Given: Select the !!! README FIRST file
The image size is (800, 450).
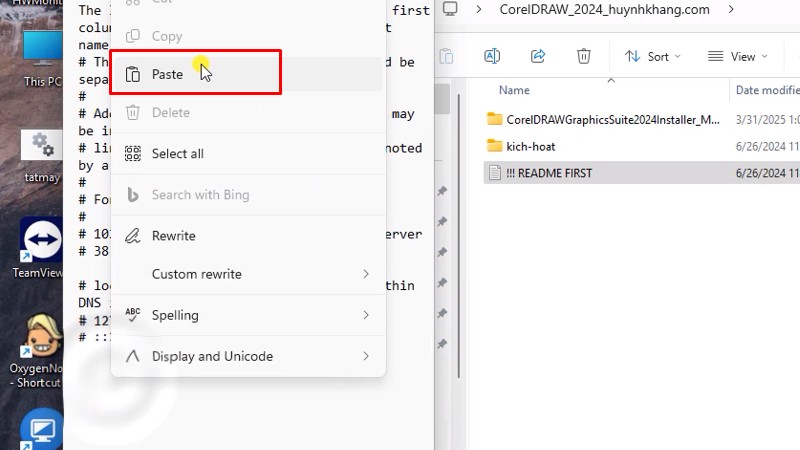Looking at the screenshot, I should (548, 173).
